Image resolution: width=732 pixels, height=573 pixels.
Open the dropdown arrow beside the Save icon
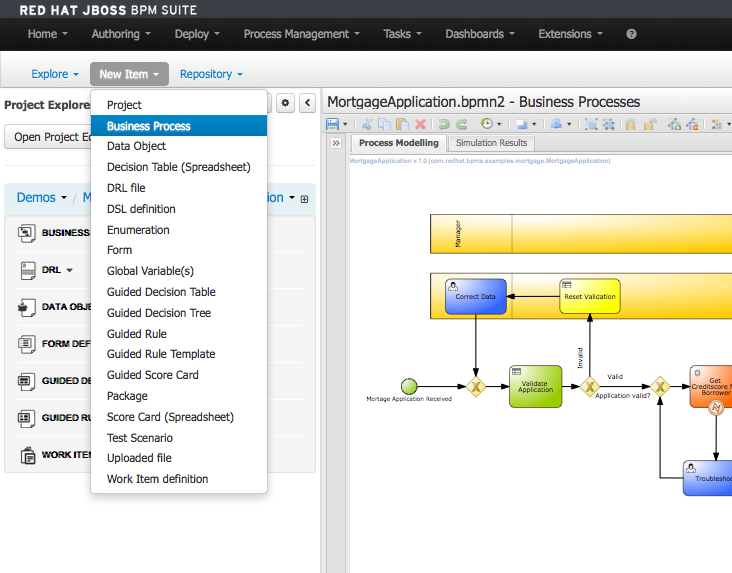point(345,124)
